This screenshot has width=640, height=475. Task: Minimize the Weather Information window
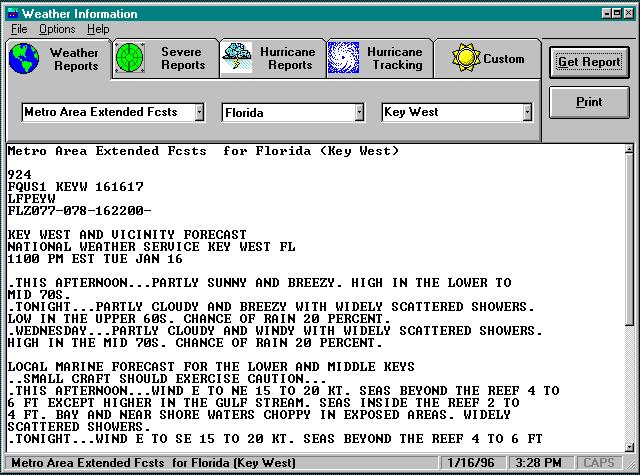coord(607,13)
